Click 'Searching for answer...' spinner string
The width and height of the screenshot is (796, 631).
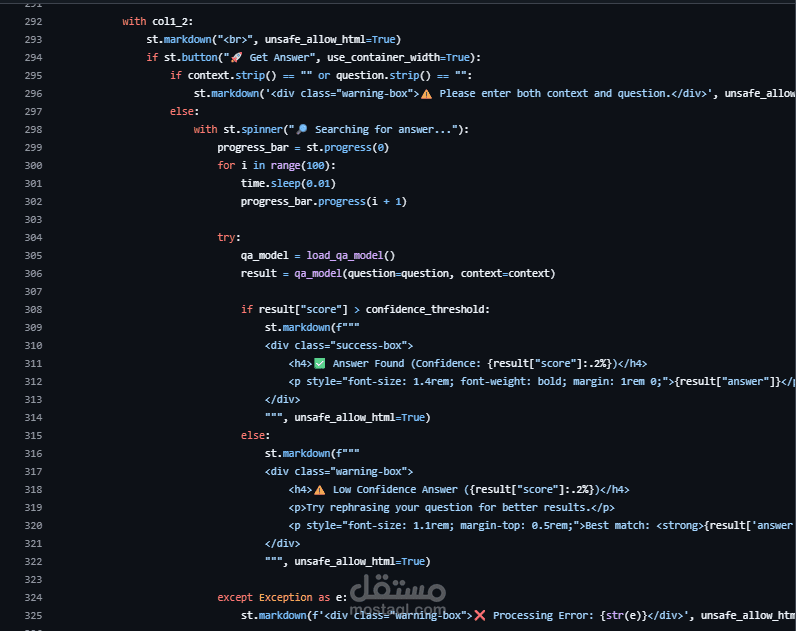[377, 129]
